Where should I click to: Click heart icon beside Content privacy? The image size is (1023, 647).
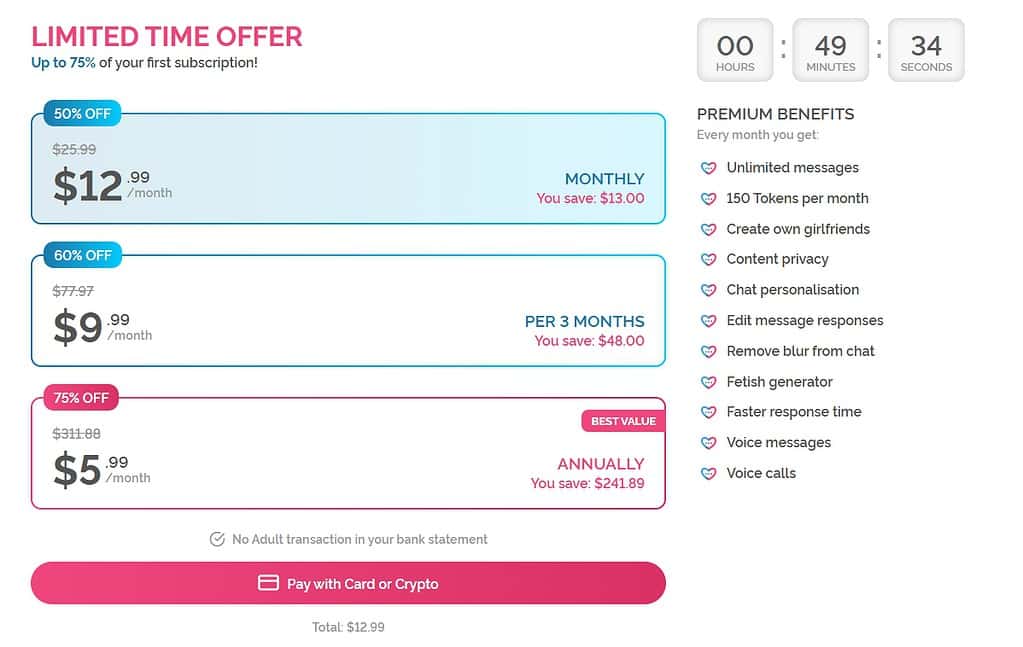(708, 260)
